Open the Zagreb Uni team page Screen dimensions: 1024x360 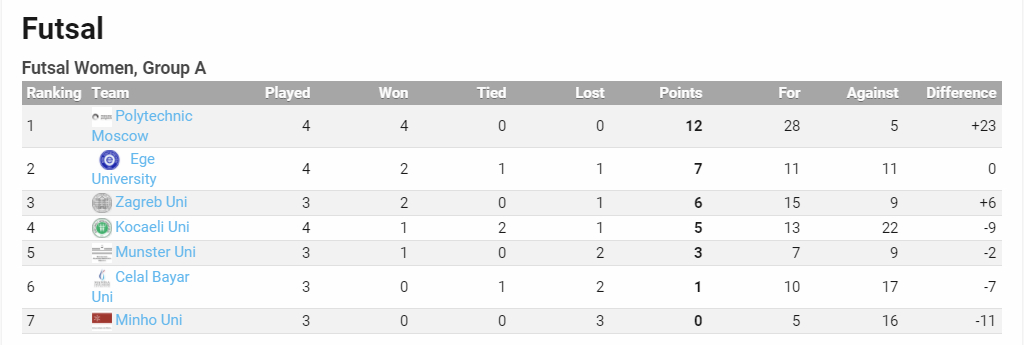(x=152, y=202)
